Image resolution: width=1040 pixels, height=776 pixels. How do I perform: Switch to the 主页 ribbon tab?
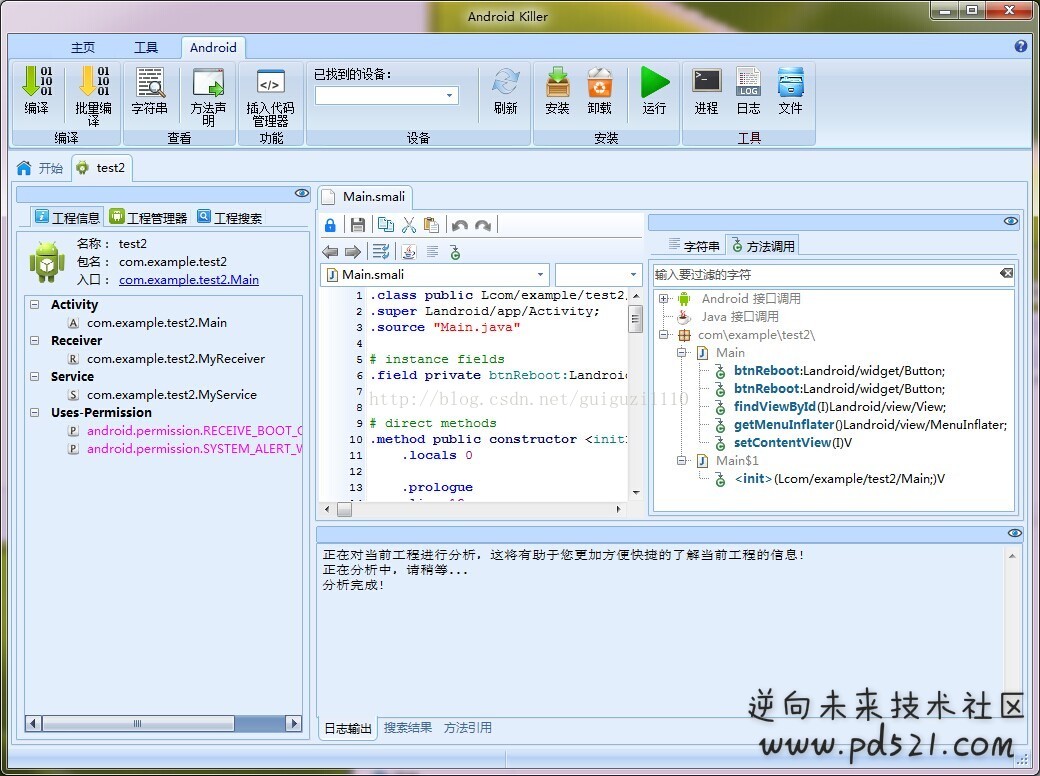pos(83,47)
